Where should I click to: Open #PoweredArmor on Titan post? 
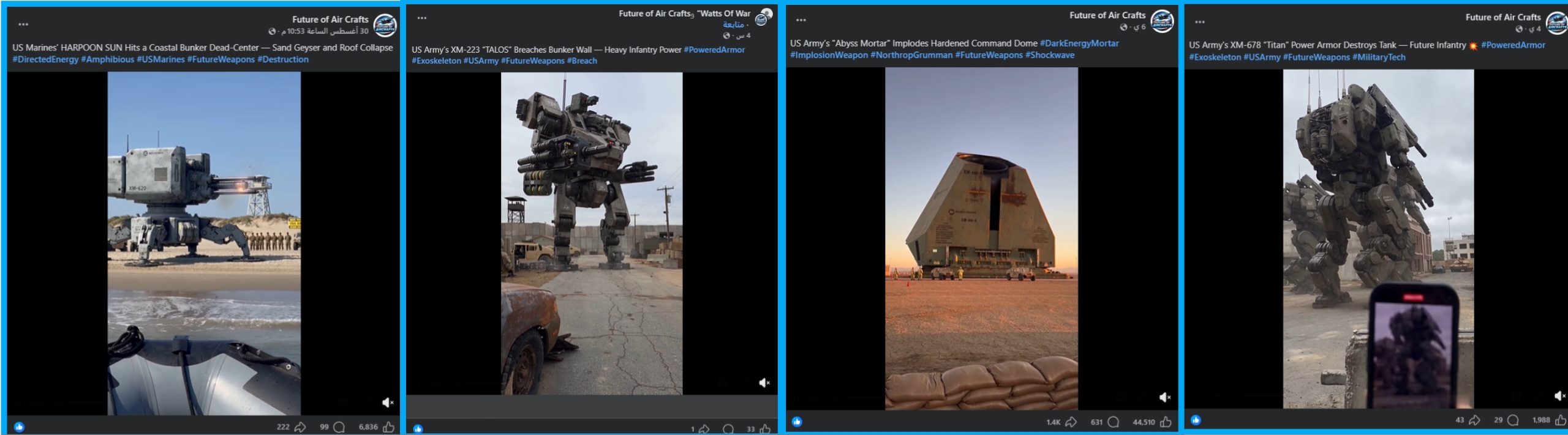click(1513, 45)
